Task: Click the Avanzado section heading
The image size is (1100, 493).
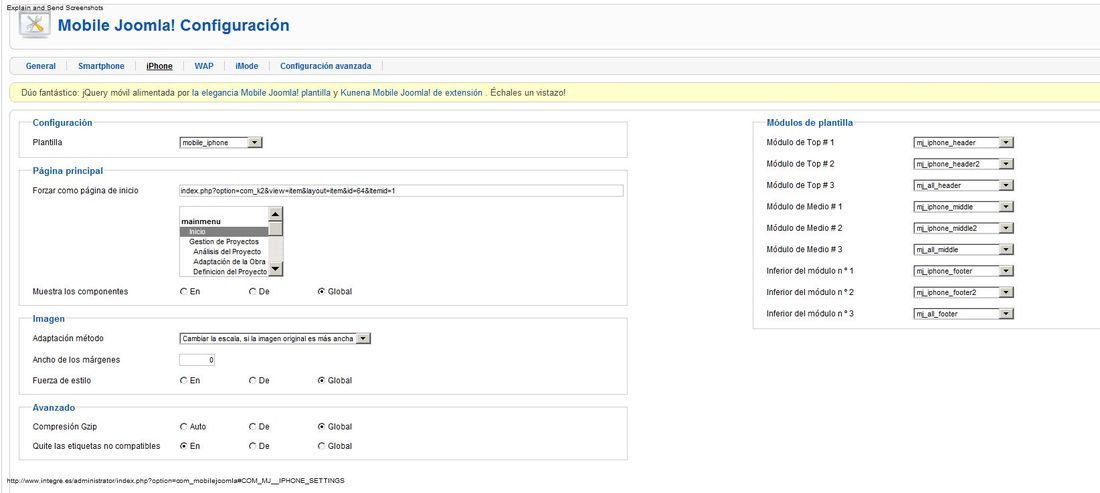Action: click(x=53, y=407)
